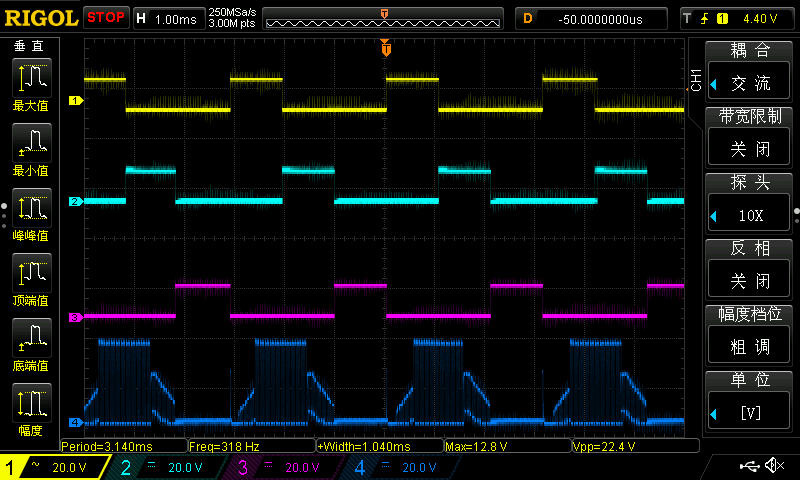
Task: Click the speaker mute icon
Action: pyautogui.click(x=773, y=466)
